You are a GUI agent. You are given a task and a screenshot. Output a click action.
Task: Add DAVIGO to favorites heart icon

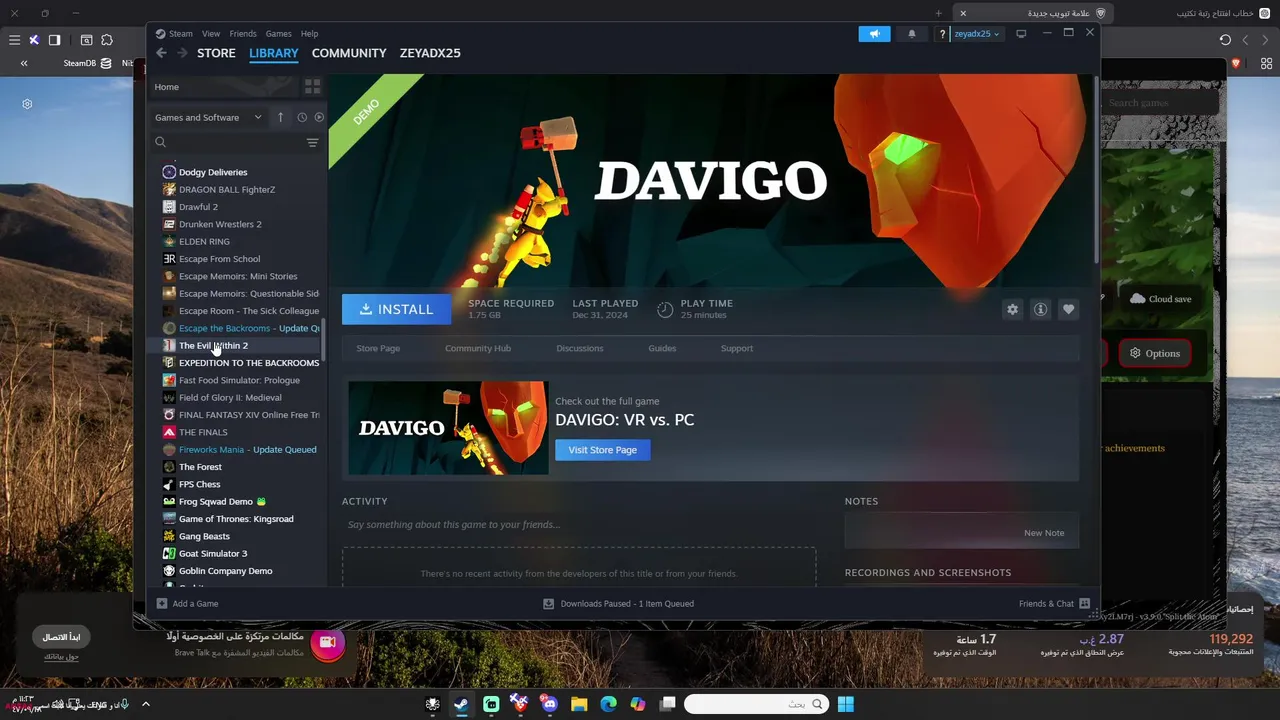pos(1068,310)
